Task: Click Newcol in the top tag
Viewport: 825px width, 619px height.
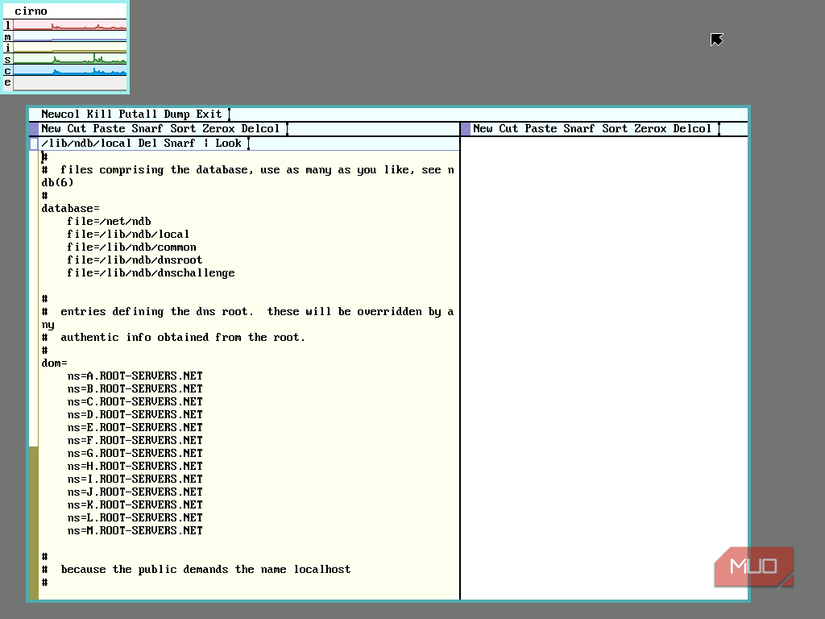Action: 61,114
